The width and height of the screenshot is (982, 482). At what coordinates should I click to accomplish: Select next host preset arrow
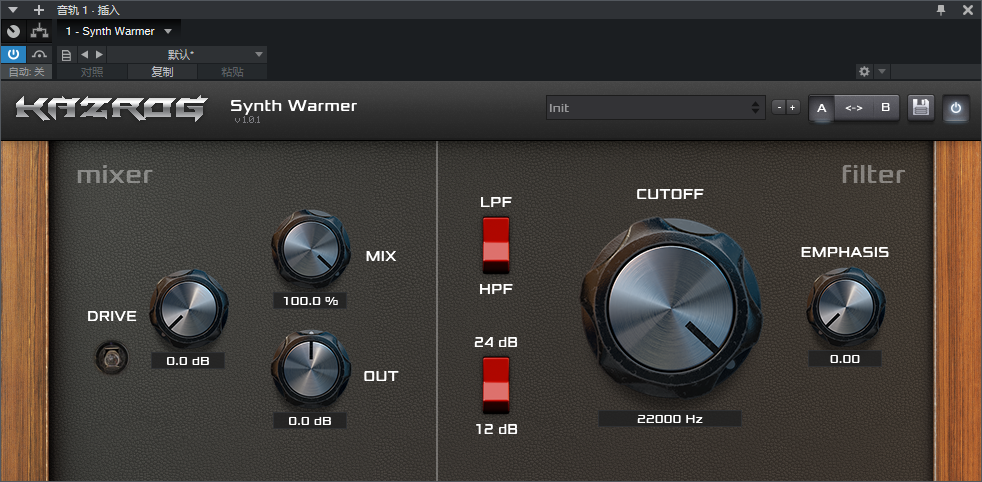(x=100, y=55)
